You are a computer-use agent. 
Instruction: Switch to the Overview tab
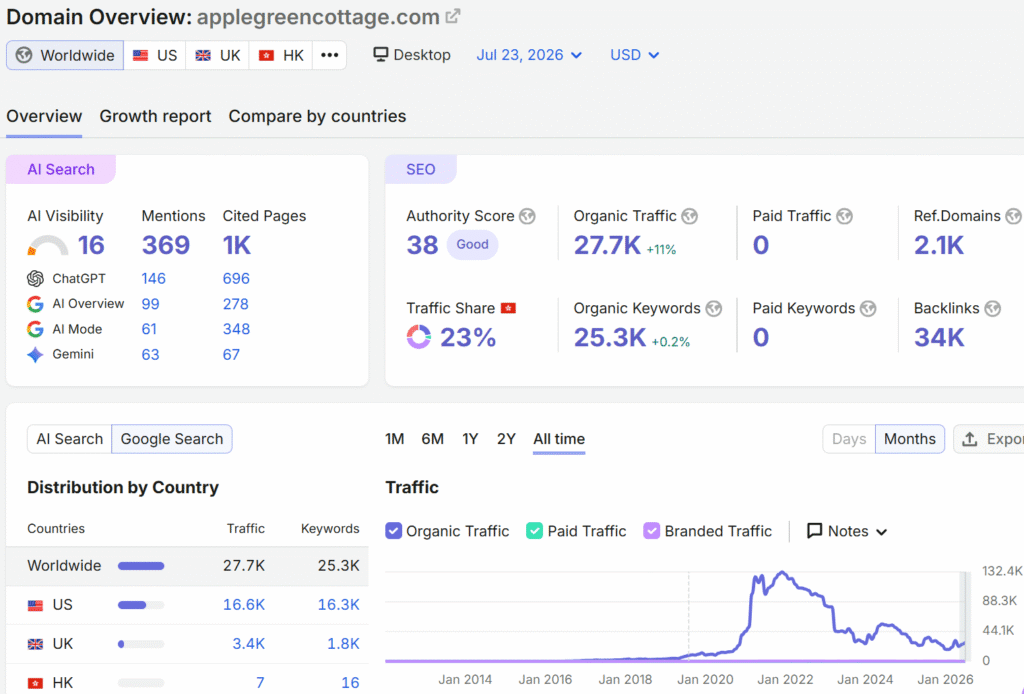point(44,116)
